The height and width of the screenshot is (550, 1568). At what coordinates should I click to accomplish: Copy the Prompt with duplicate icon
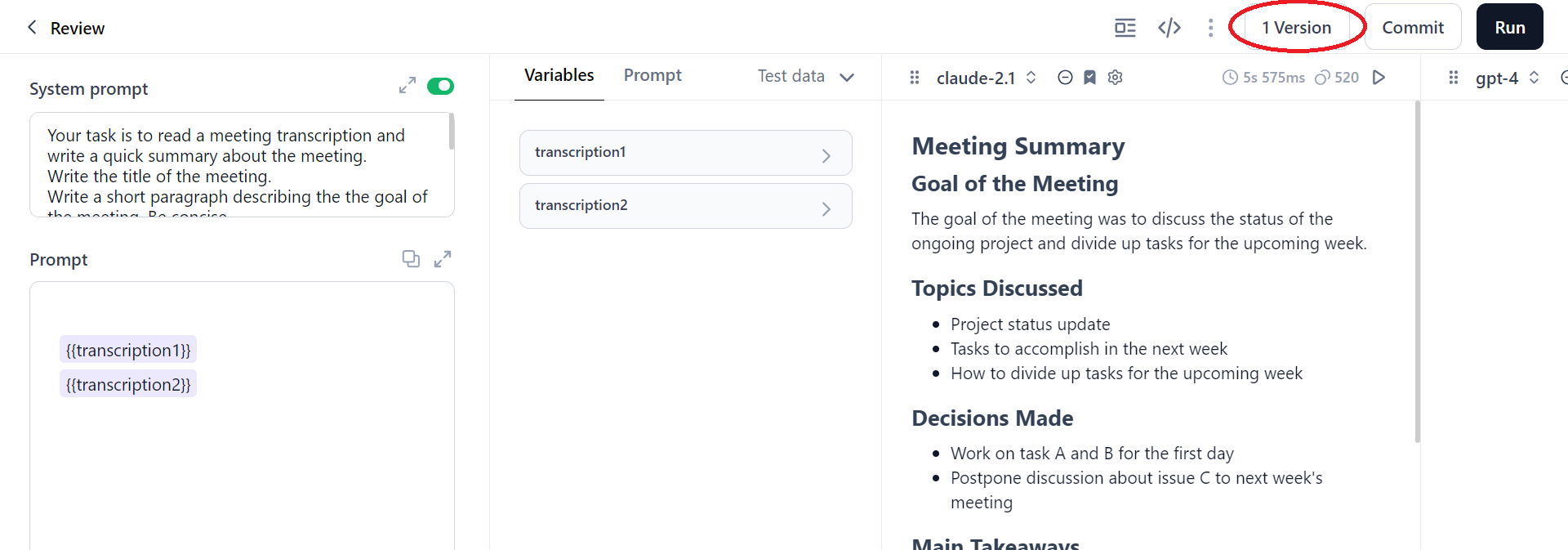point(411,259)
